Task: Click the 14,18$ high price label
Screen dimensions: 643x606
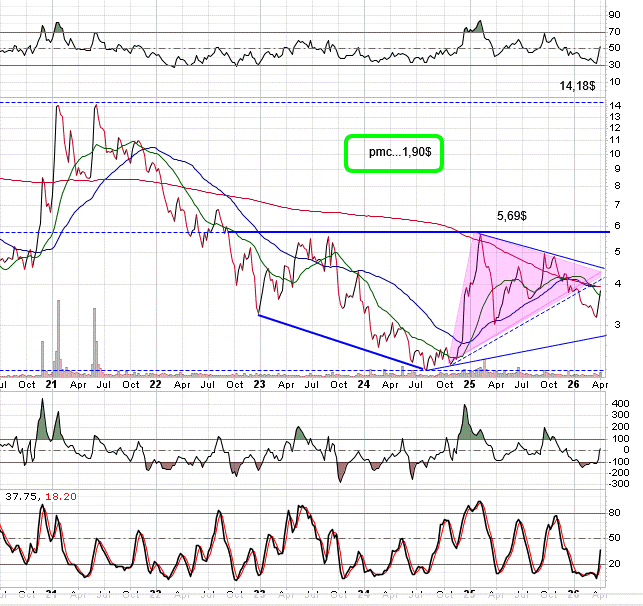Action: 579,87
